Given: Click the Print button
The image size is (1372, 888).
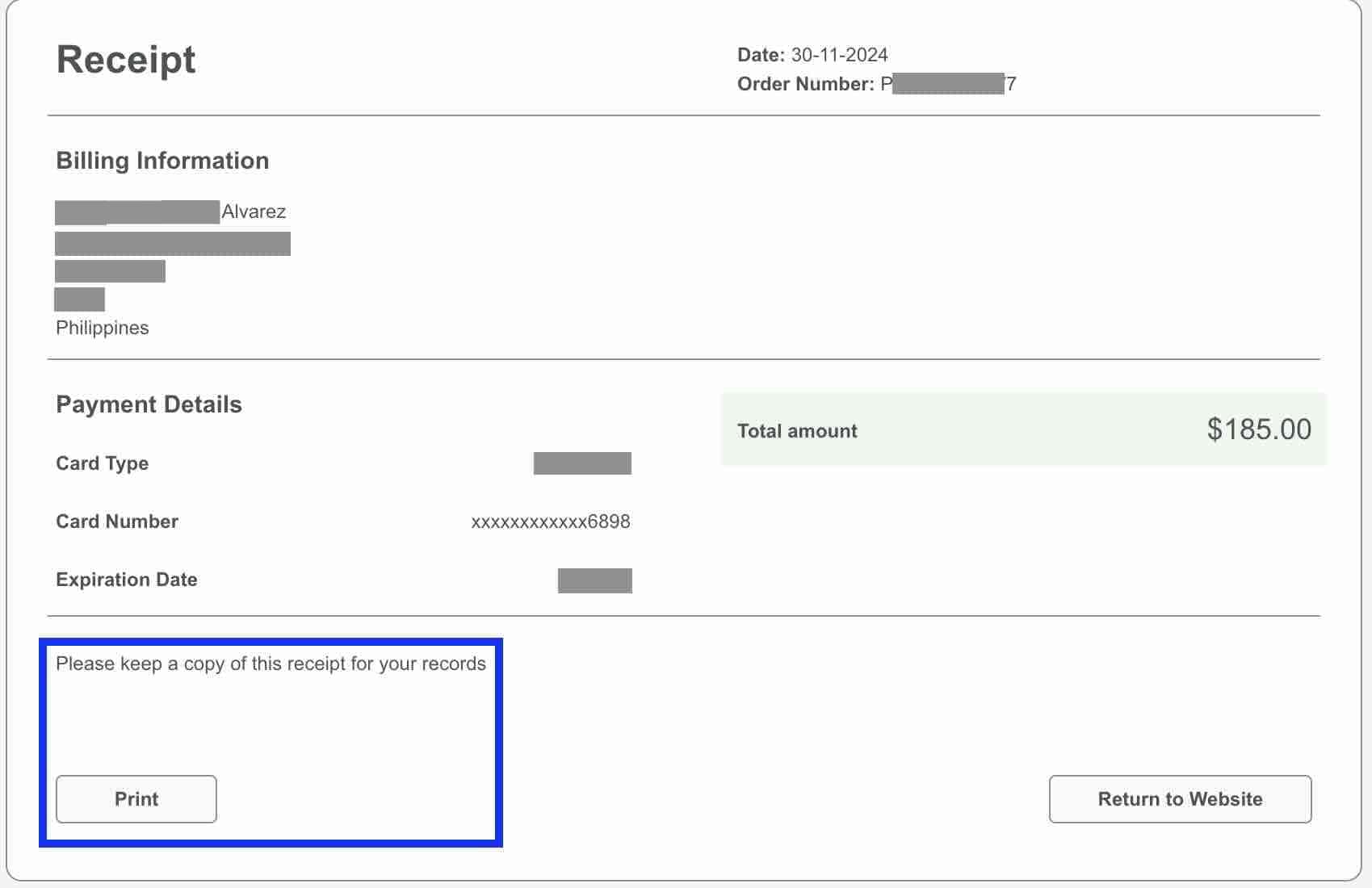Looking at the screenshot, I should coord(136,799).
